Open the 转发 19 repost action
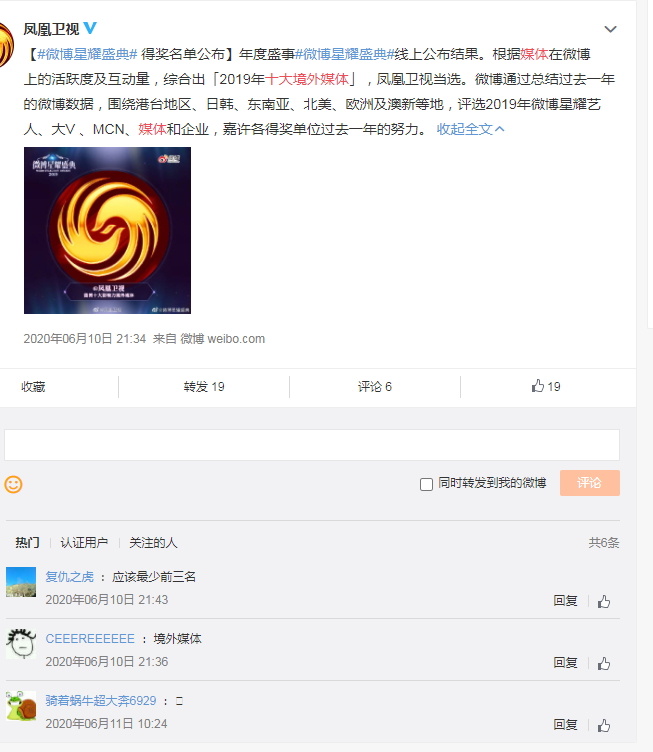 point(204,387)
